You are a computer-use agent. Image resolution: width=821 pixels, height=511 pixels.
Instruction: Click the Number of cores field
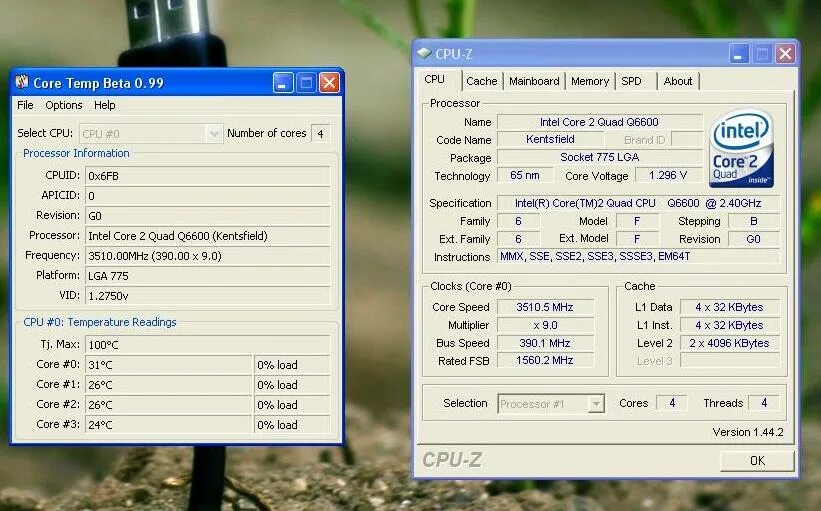coord(321,134)
